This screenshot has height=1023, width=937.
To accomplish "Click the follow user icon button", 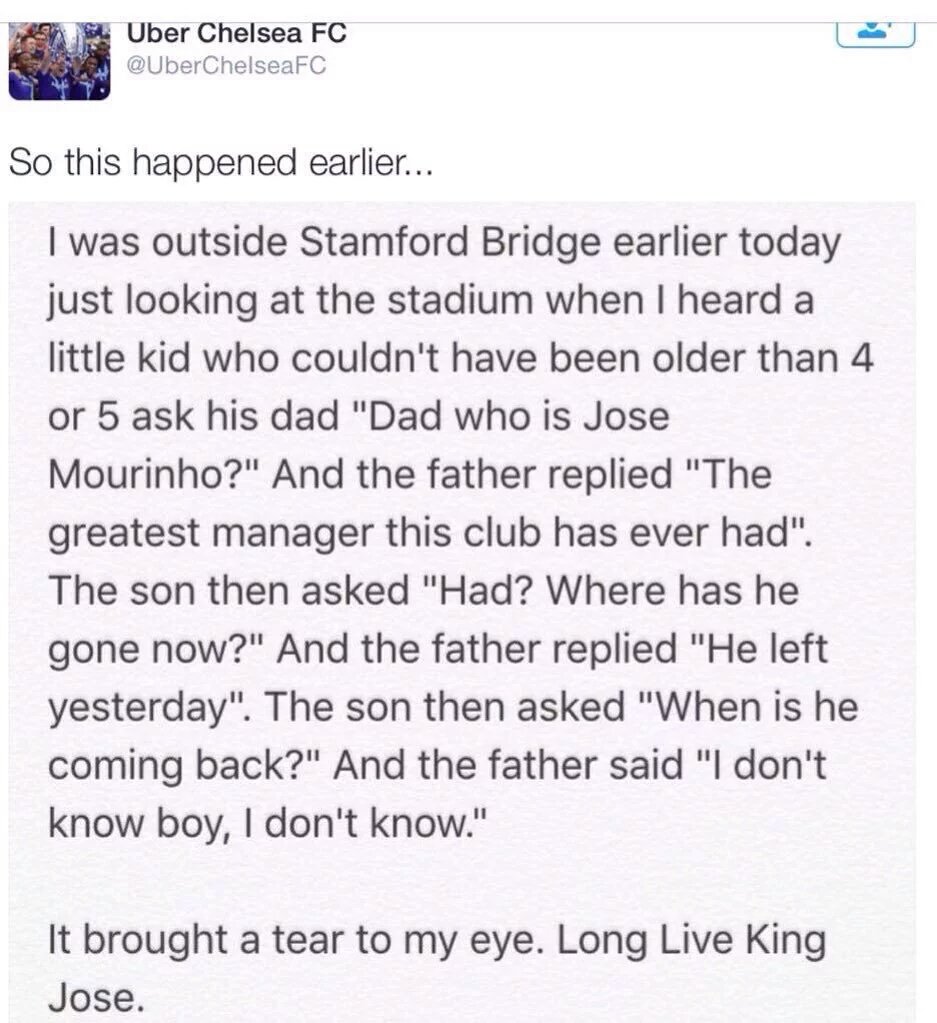I will 876,33.
